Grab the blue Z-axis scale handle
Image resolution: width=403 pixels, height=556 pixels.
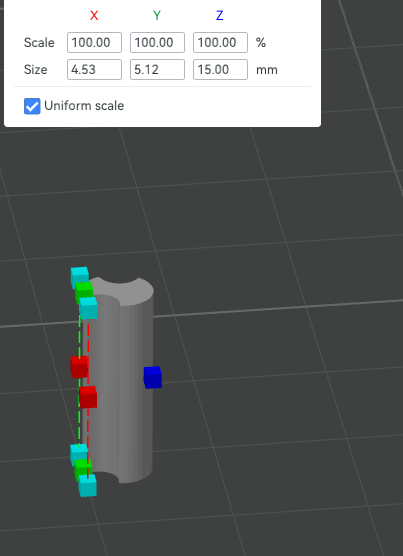(x=153, y=377)
